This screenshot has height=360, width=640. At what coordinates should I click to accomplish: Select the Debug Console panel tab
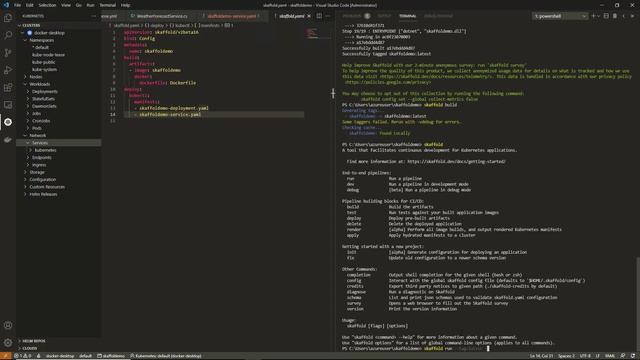[438, 16]
